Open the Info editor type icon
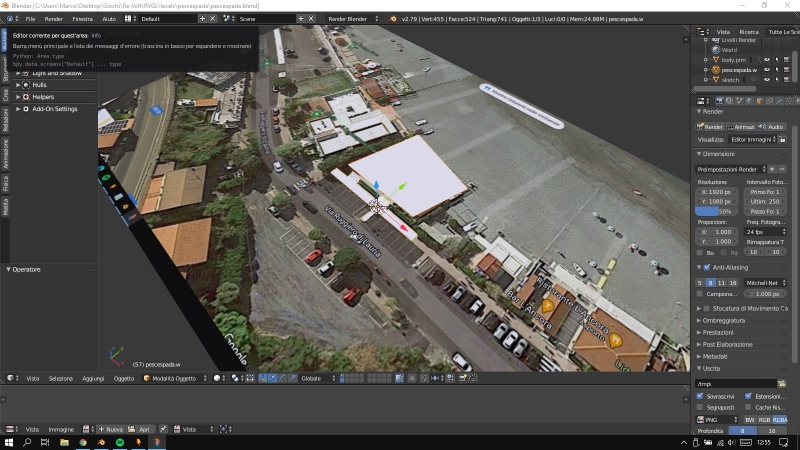 (x=12, y=18)
